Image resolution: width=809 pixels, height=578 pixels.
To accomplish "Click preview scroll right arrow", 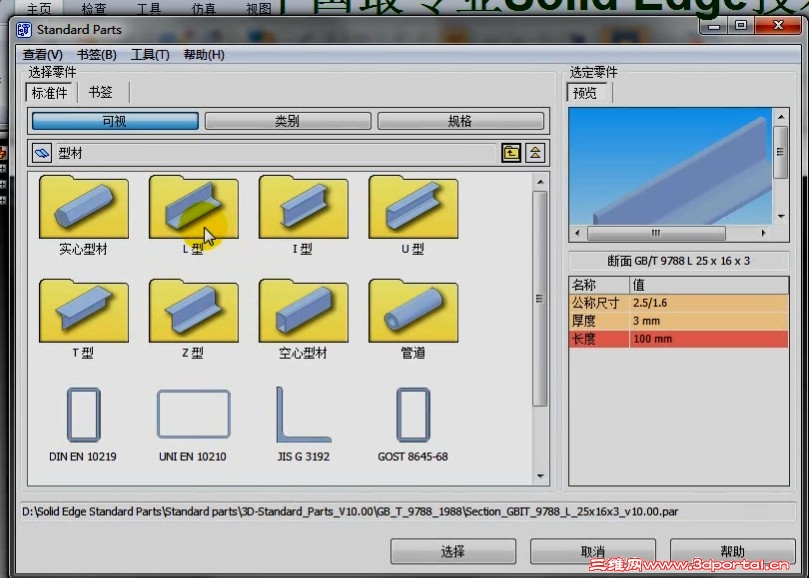I will [x=764, y=233].
